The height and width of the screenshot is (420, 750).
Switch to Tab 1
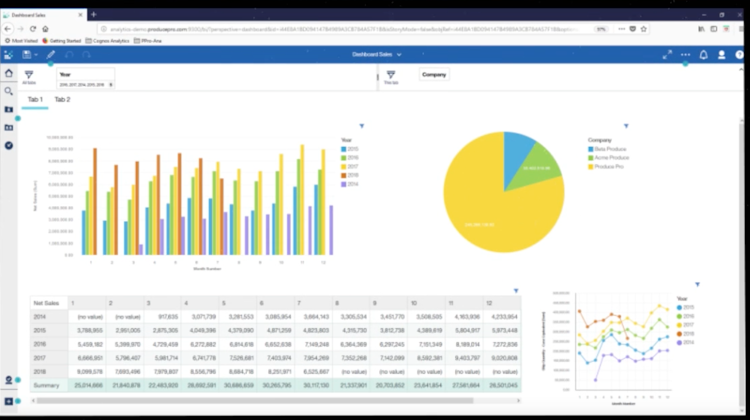pyautogui.click(x=35, y=99)
